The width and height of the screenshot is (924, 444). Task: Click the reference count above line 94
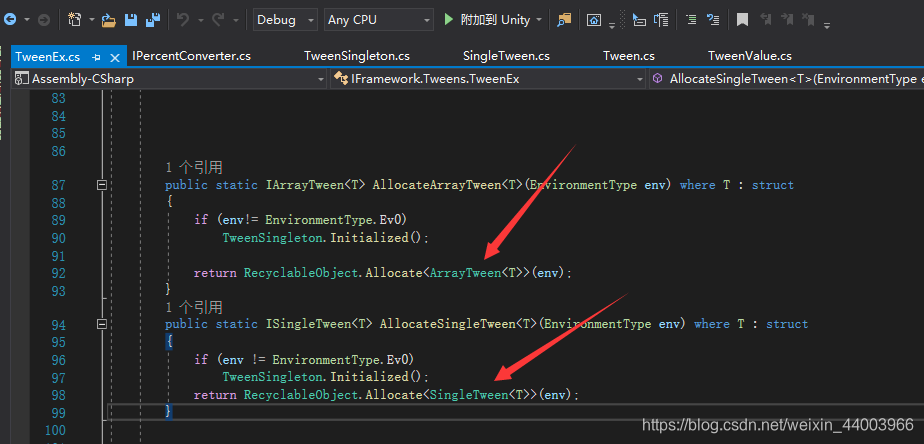tap(194, 307)
